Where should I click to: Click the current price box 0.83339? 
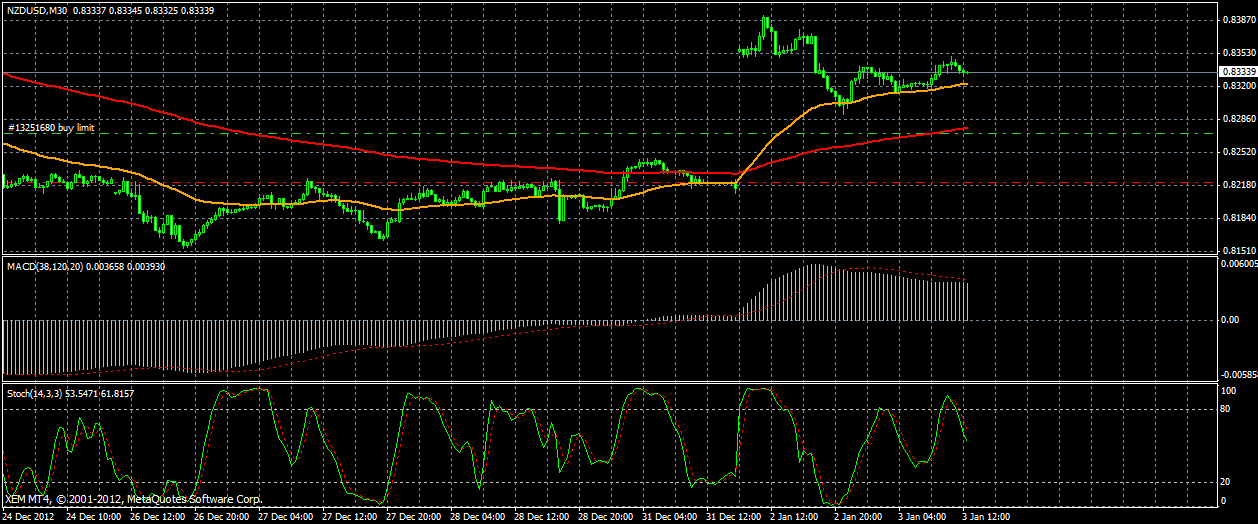tap(1238, 72)
